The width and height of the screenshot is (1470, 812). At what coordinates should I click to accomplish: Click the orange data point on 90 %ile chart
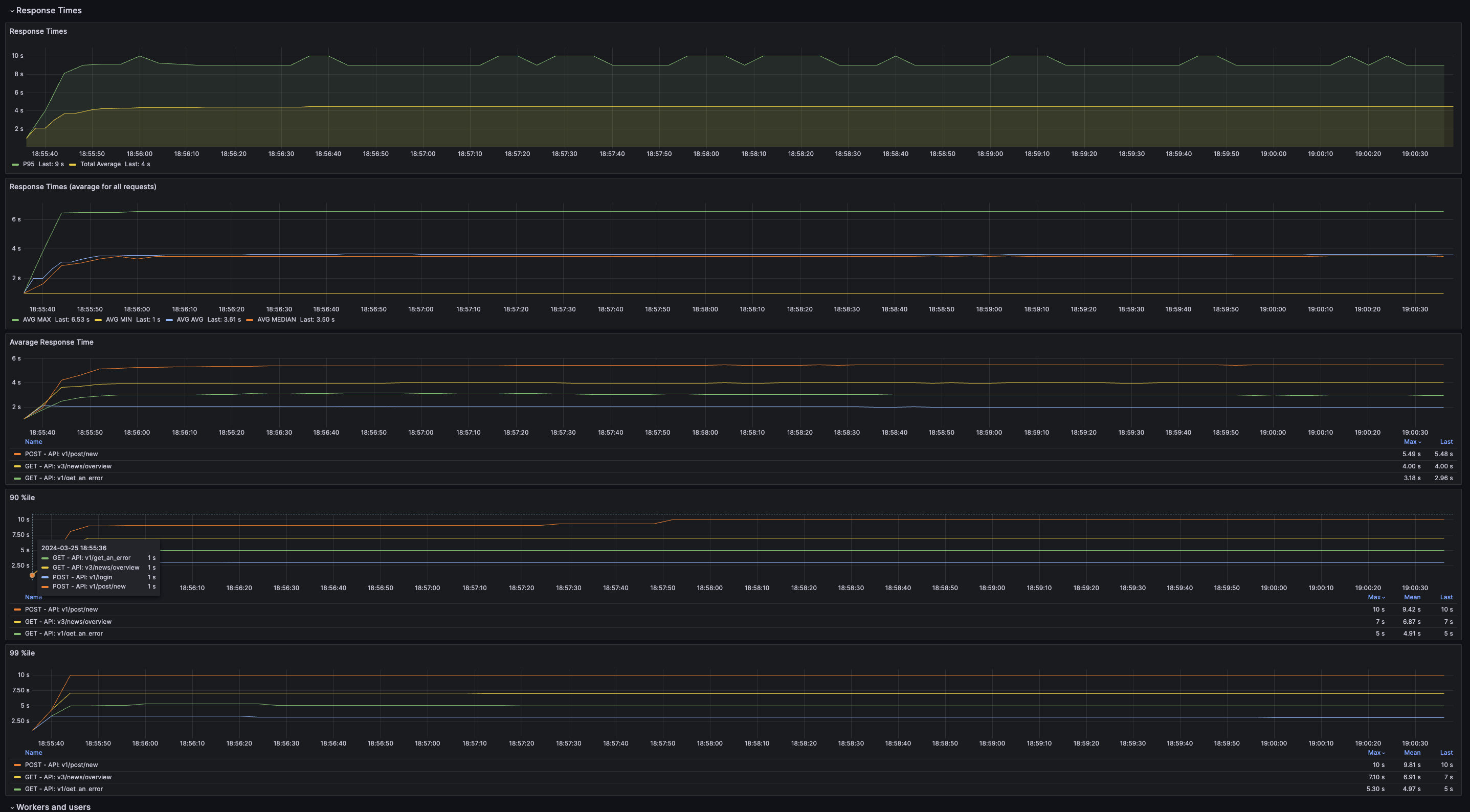pyautogui.click(x=33, y=575)
